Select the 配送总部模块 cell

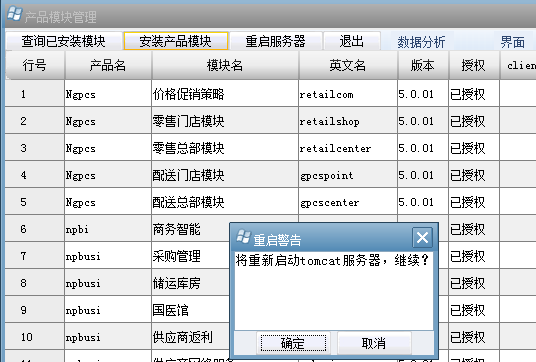(x=225, y=202)
